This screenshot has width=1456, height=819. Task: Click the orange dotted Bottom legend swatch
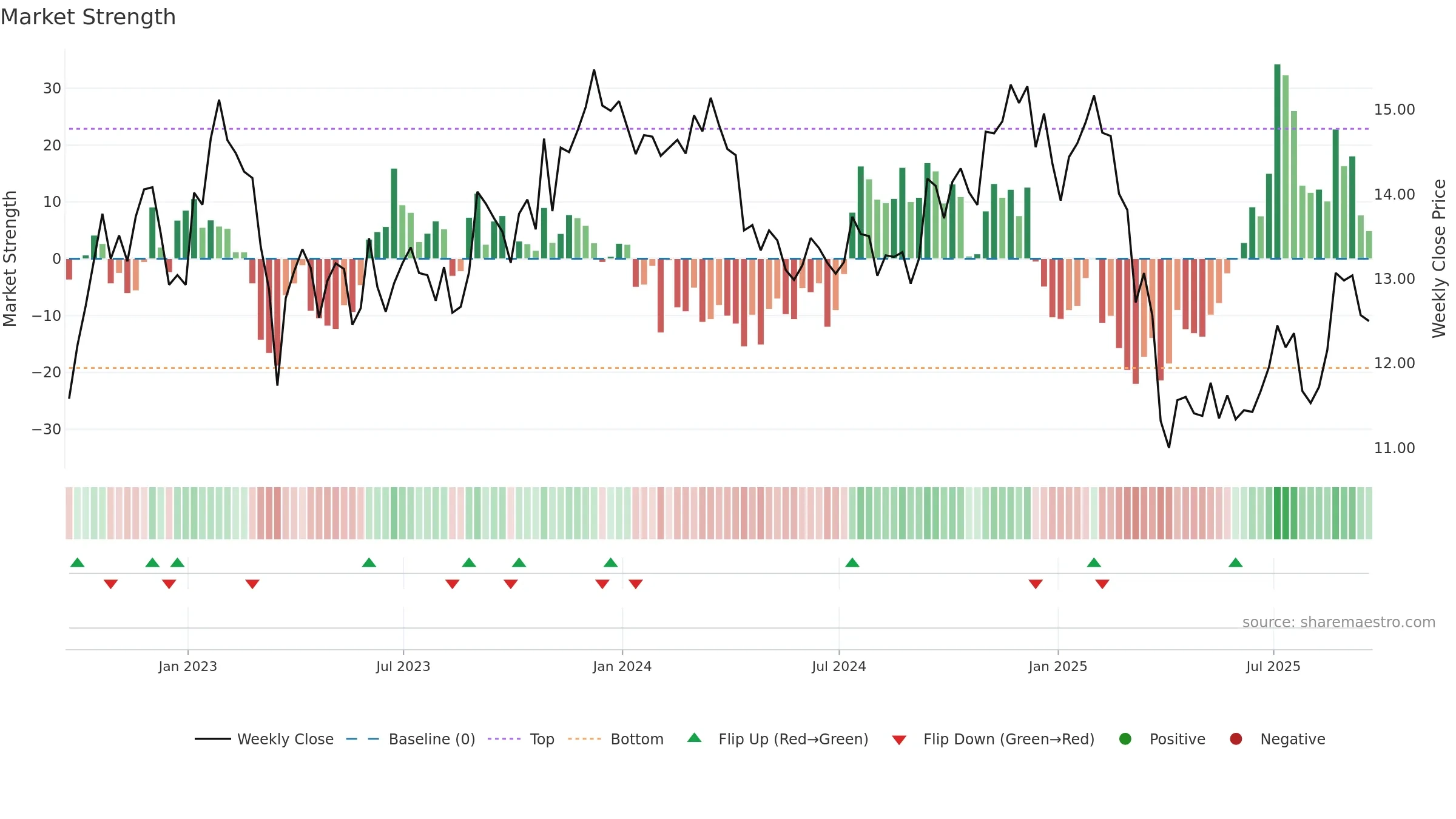[x=585, y=739]
